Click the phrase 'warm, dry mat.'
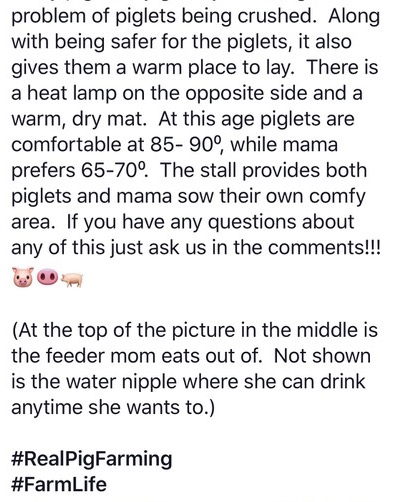Viewport: 400px width, 502px height. click(x=79, y=120)
